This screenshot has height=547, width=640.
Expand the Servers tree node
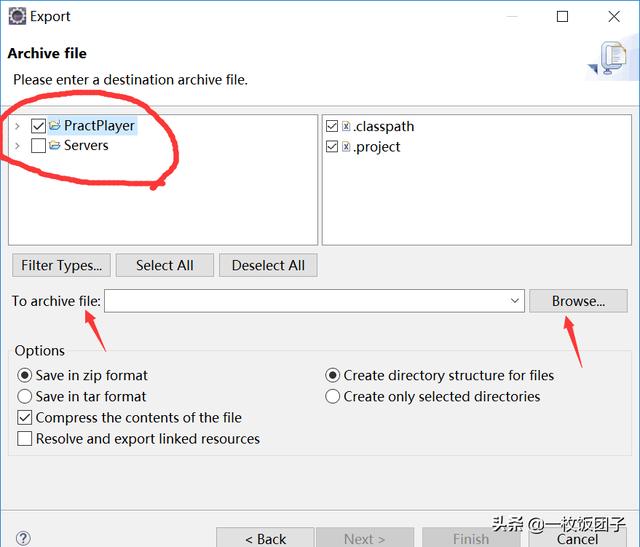click(18, 146)
